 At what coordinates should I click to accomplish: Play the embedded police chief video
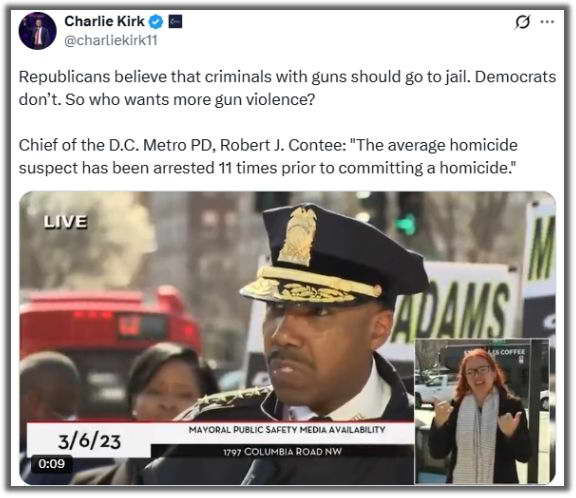point(287,338)
